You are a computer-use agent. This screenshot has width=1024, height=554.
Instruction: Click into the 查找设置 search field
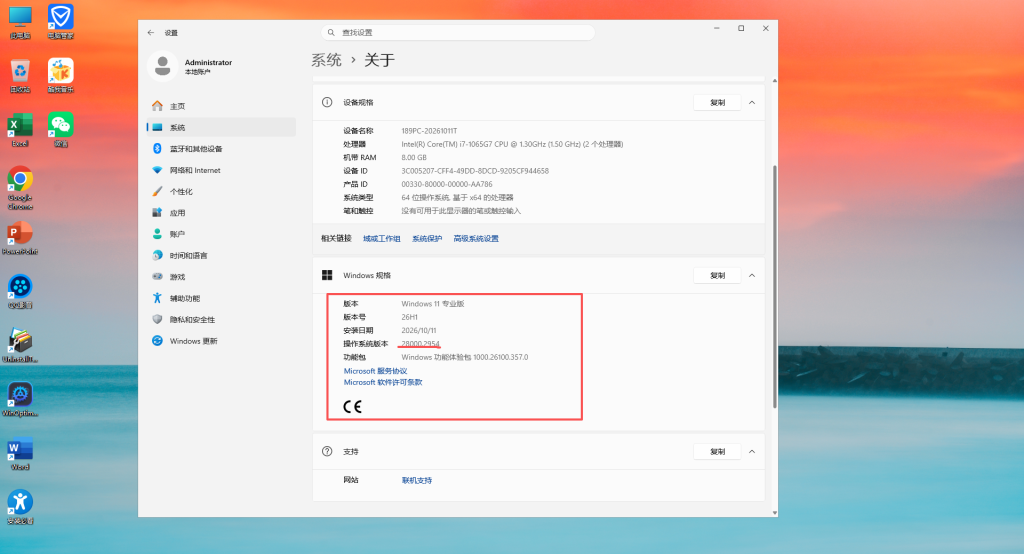pyautogui.click(x=458, y=32)
